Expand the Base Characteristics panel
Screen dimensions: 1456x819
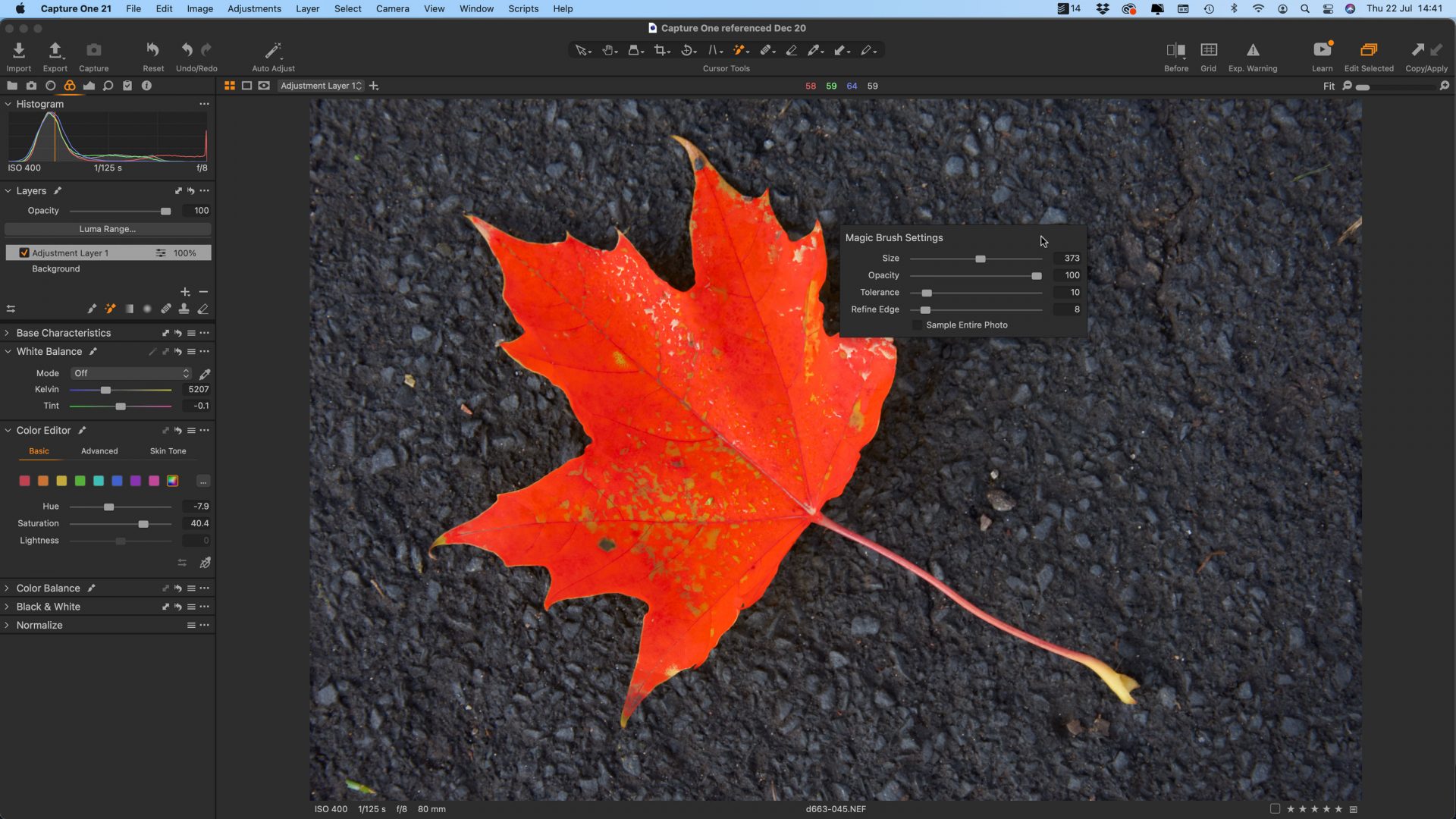tap(8, 333)
